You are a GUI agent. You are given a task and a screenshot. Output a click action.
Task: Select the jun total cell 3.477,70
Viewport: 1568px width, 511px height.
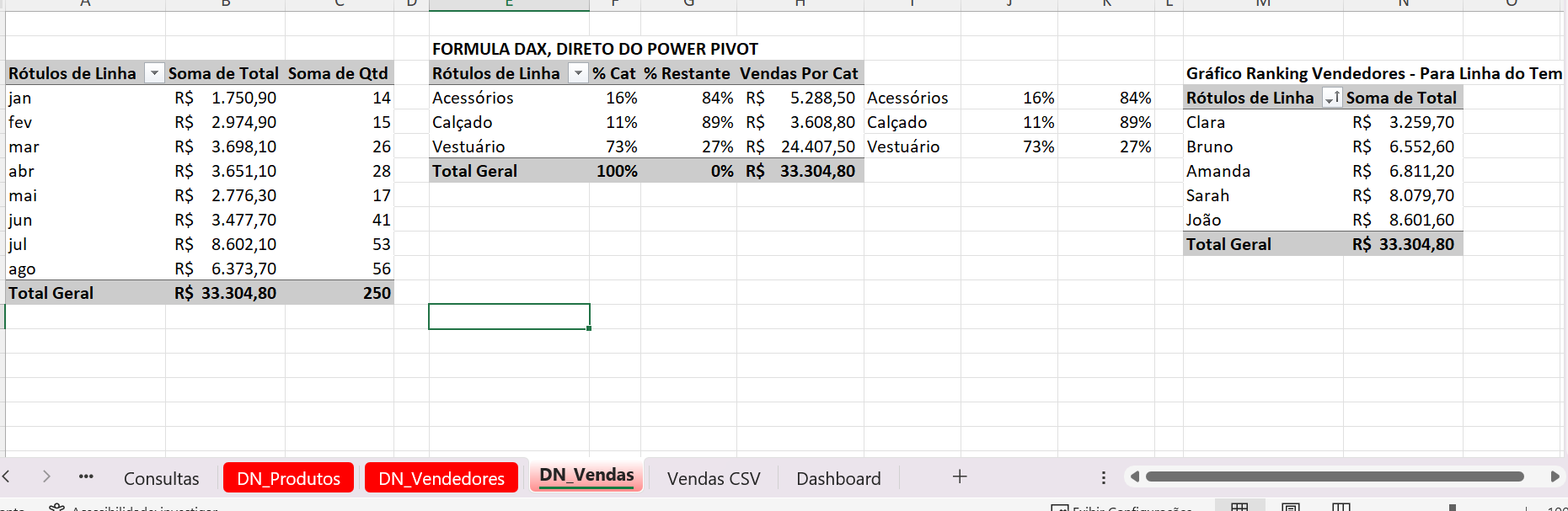[x=225, y=220]
